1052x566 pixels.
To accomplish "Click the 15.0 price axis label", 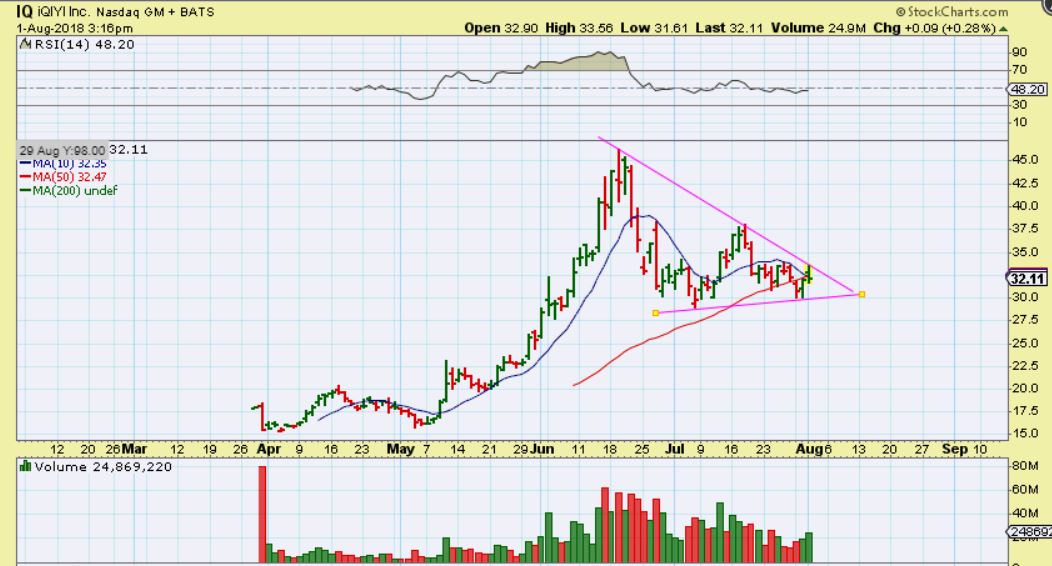I will (1027, 433).
